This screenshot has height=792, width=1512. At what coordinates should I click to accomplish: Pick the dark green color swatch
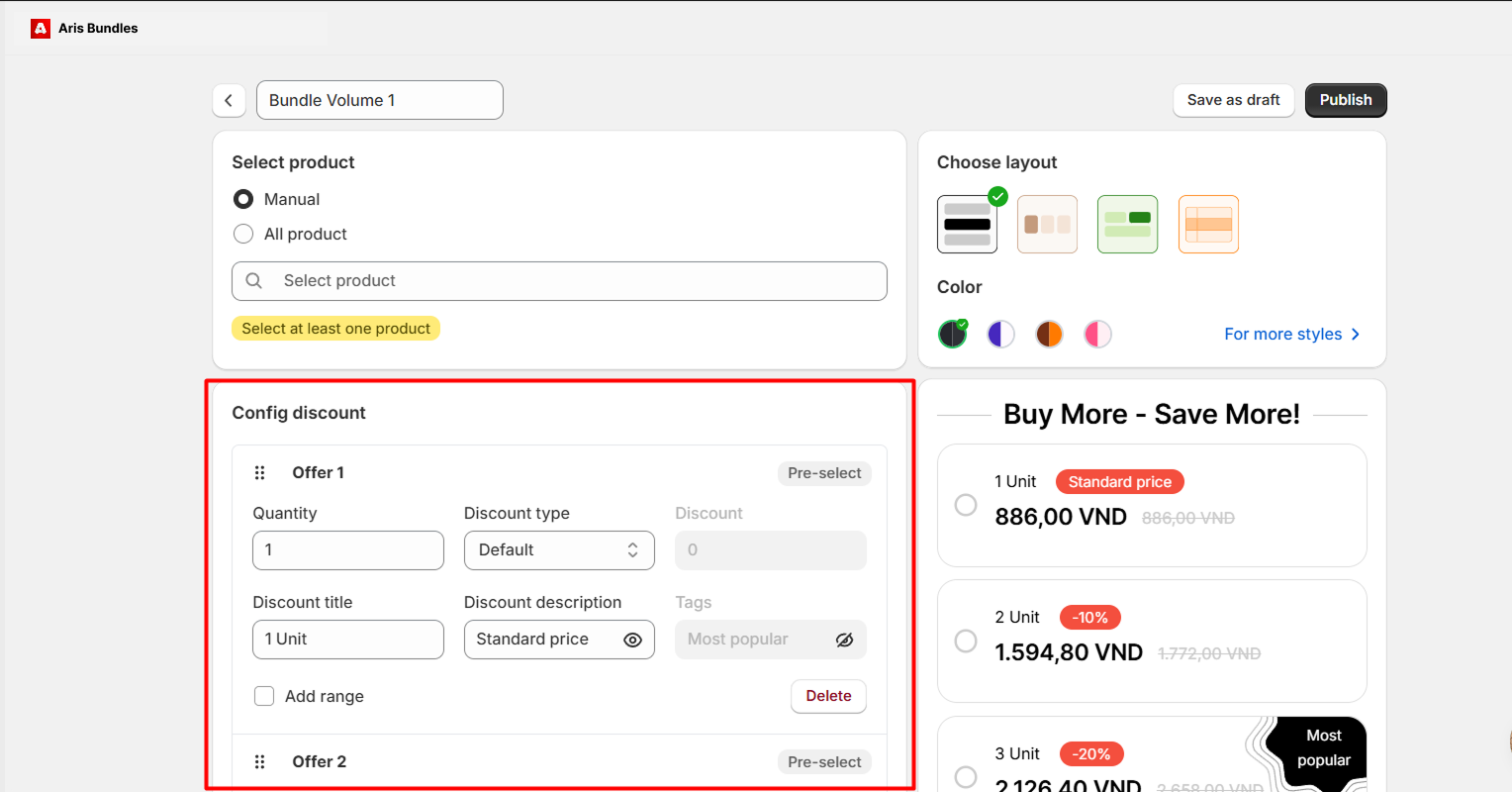pyautogui.click(x=952, y=335)
